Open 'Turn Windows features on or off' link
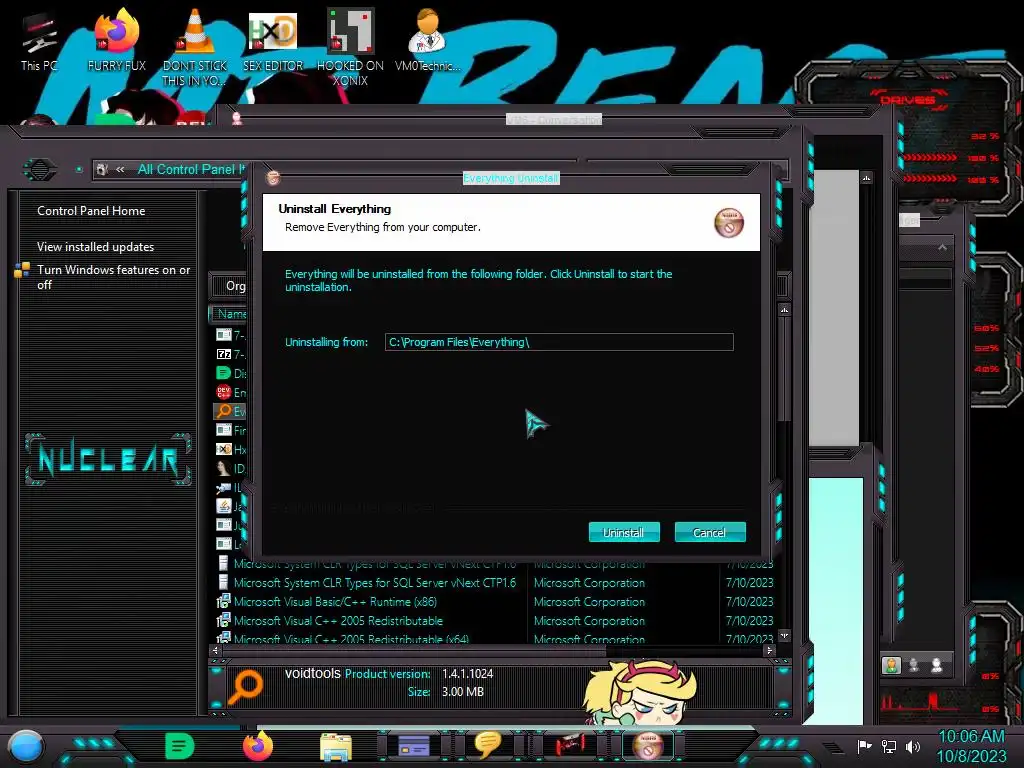The image size is (1024, 768). coord(114,277)
